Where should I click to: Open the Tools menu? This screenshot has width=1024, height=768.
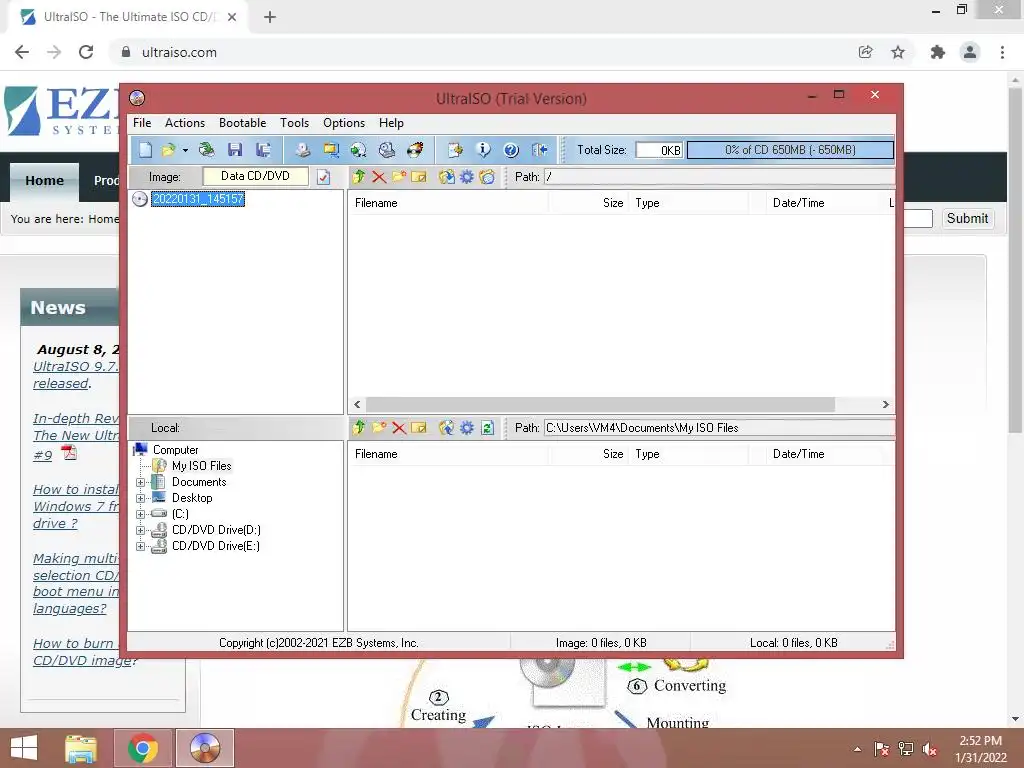click(x=295, y=123)
